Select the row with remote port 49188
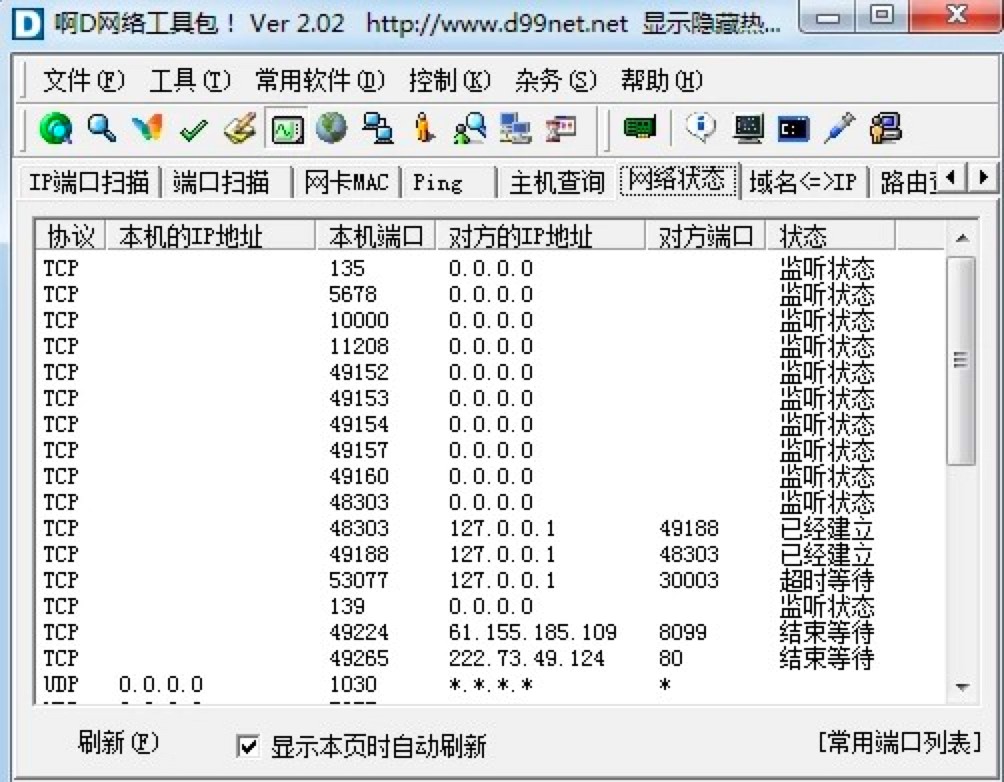The width and height of the screenshot is (1004, 782). click(x=490, y=528)
